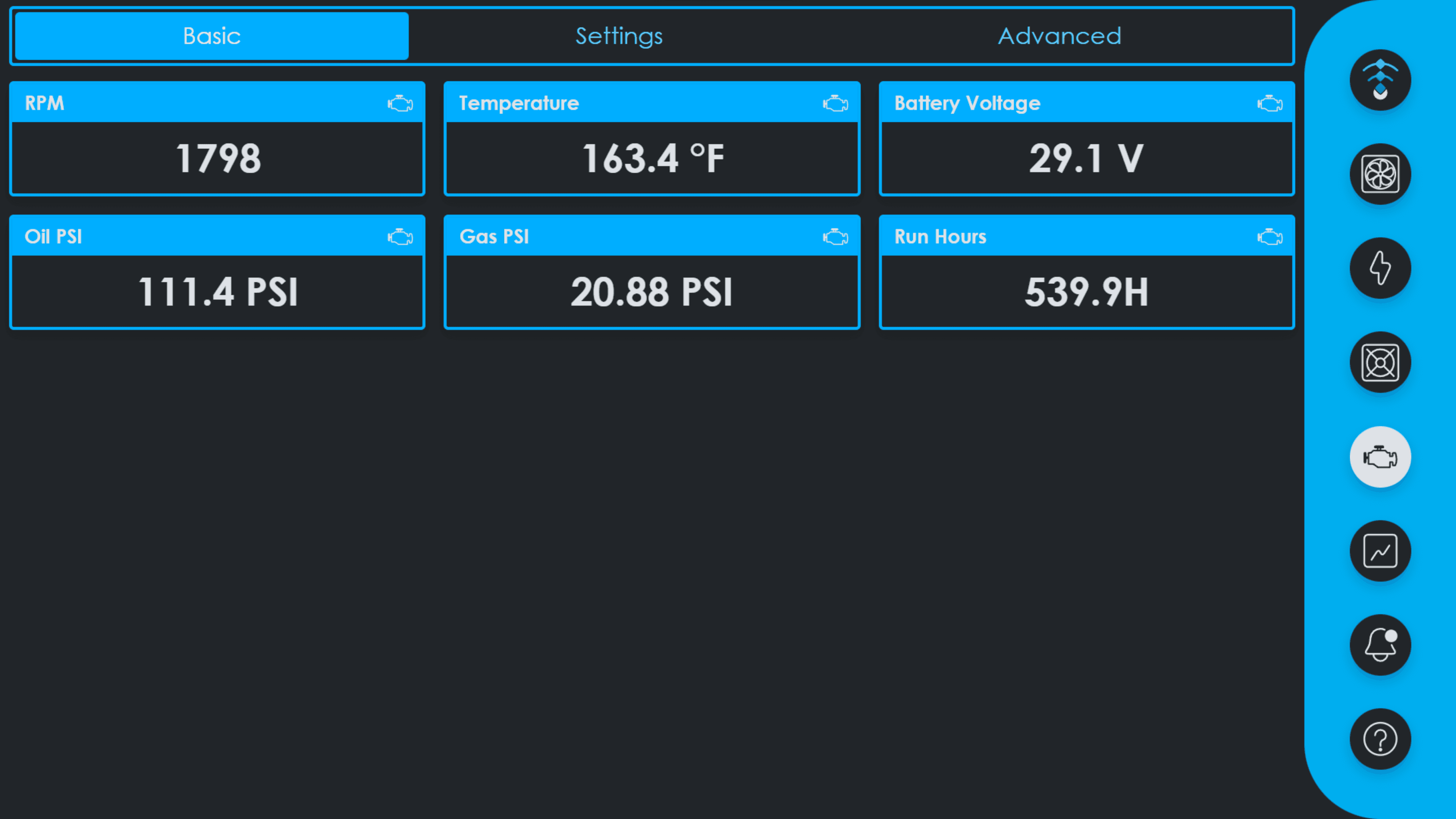
Task: Switch to the Settings tab
Action: (618, 36)
